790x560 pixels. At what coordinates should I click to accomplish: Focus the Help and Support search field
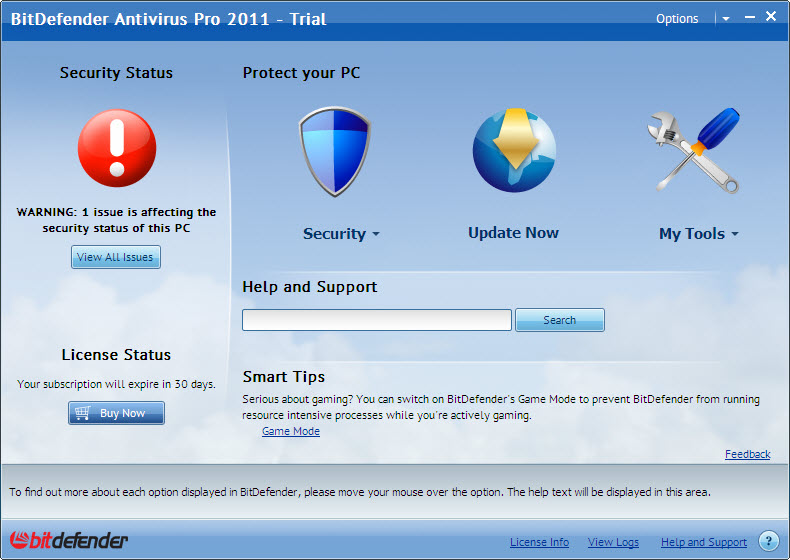tap(377, 320)
